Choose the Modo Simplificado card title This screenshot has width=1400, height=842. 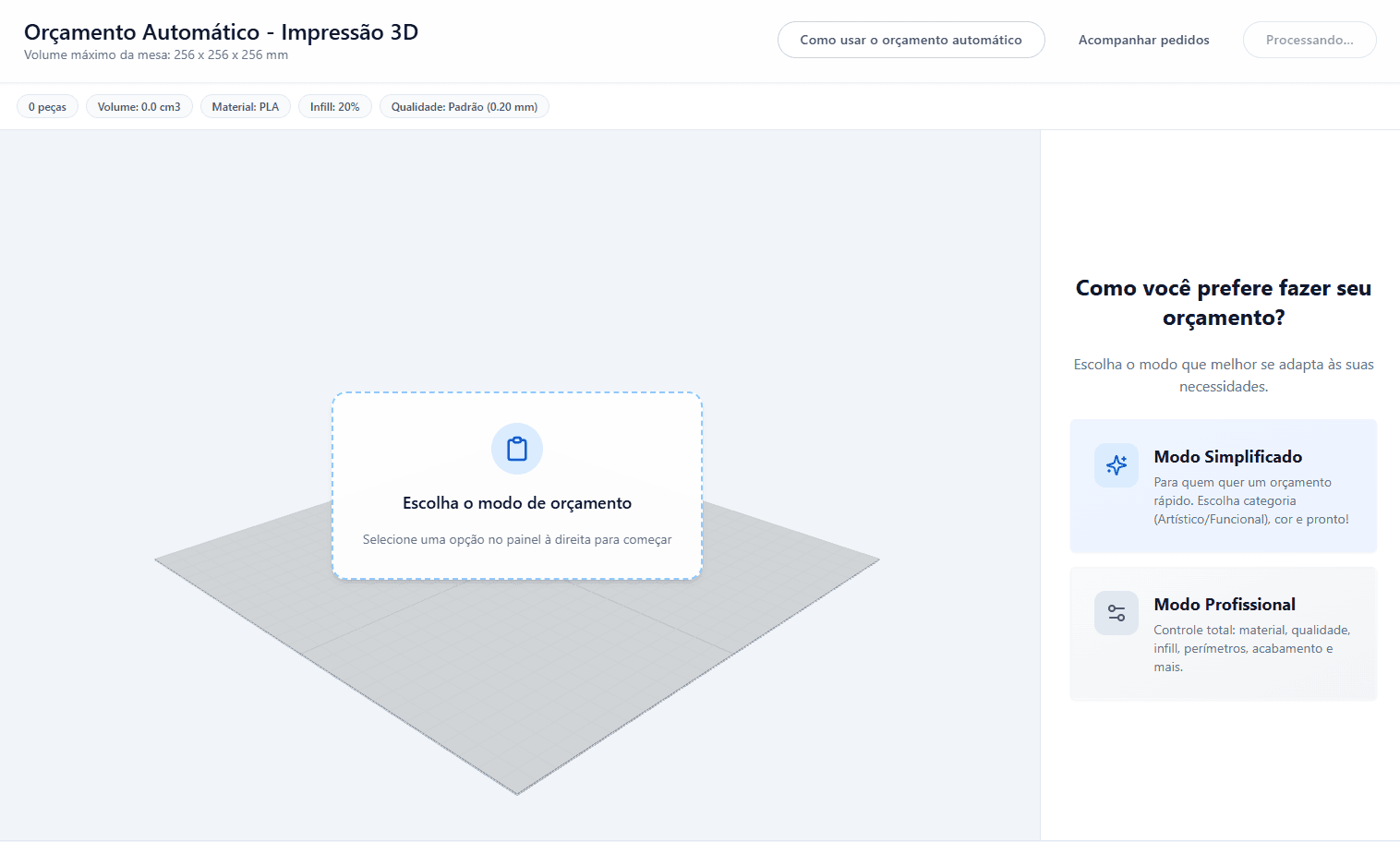tap(1227, 457)
